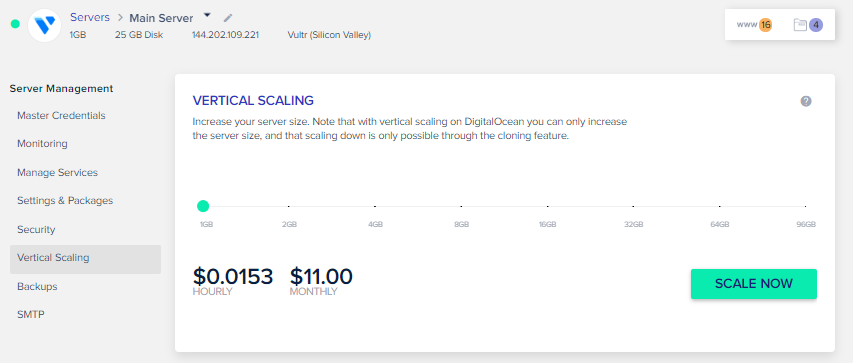Click the www applications count icon
Viewport: 853px width, 363px height.
(754, 24)
